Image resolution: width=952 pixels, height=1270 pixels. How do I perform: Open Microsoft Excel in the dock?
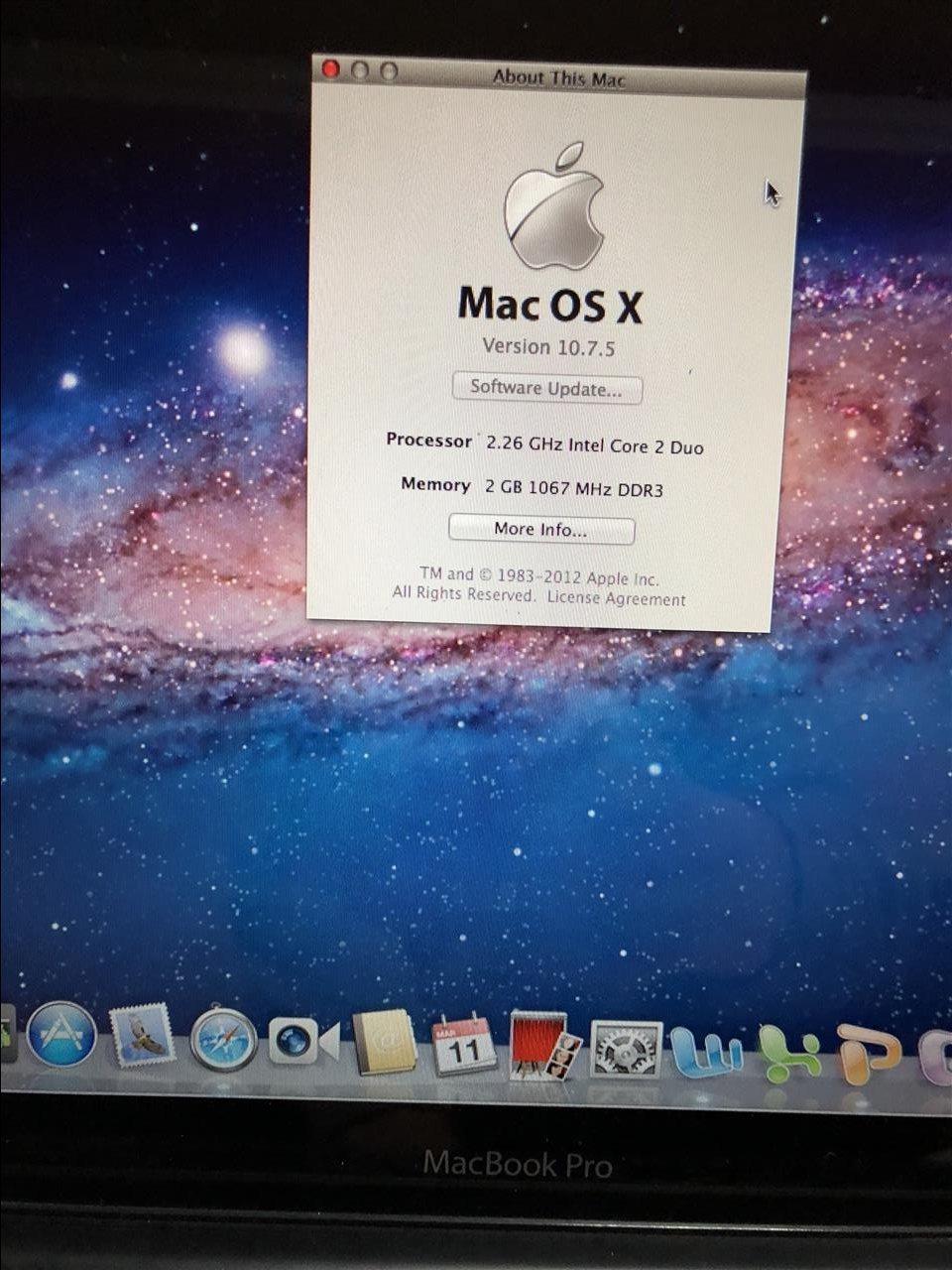[x=790, y=1053]
